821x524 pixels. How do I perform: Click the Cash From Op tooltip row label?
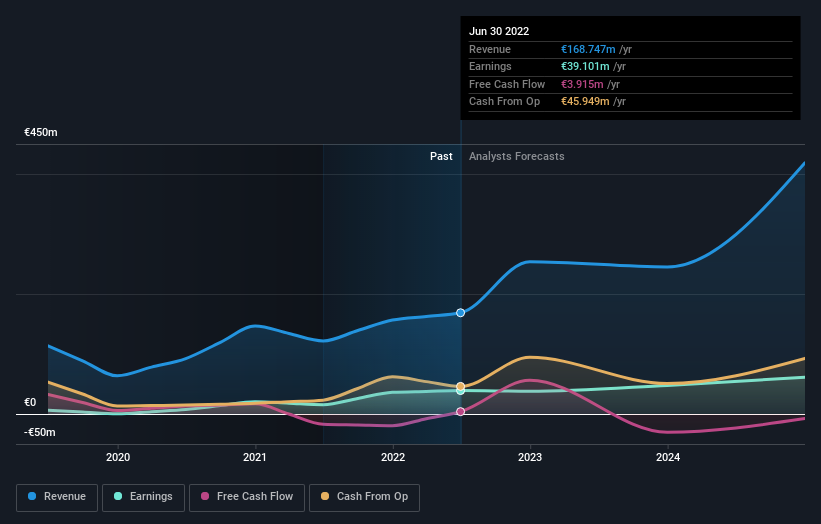pos(504,102)
